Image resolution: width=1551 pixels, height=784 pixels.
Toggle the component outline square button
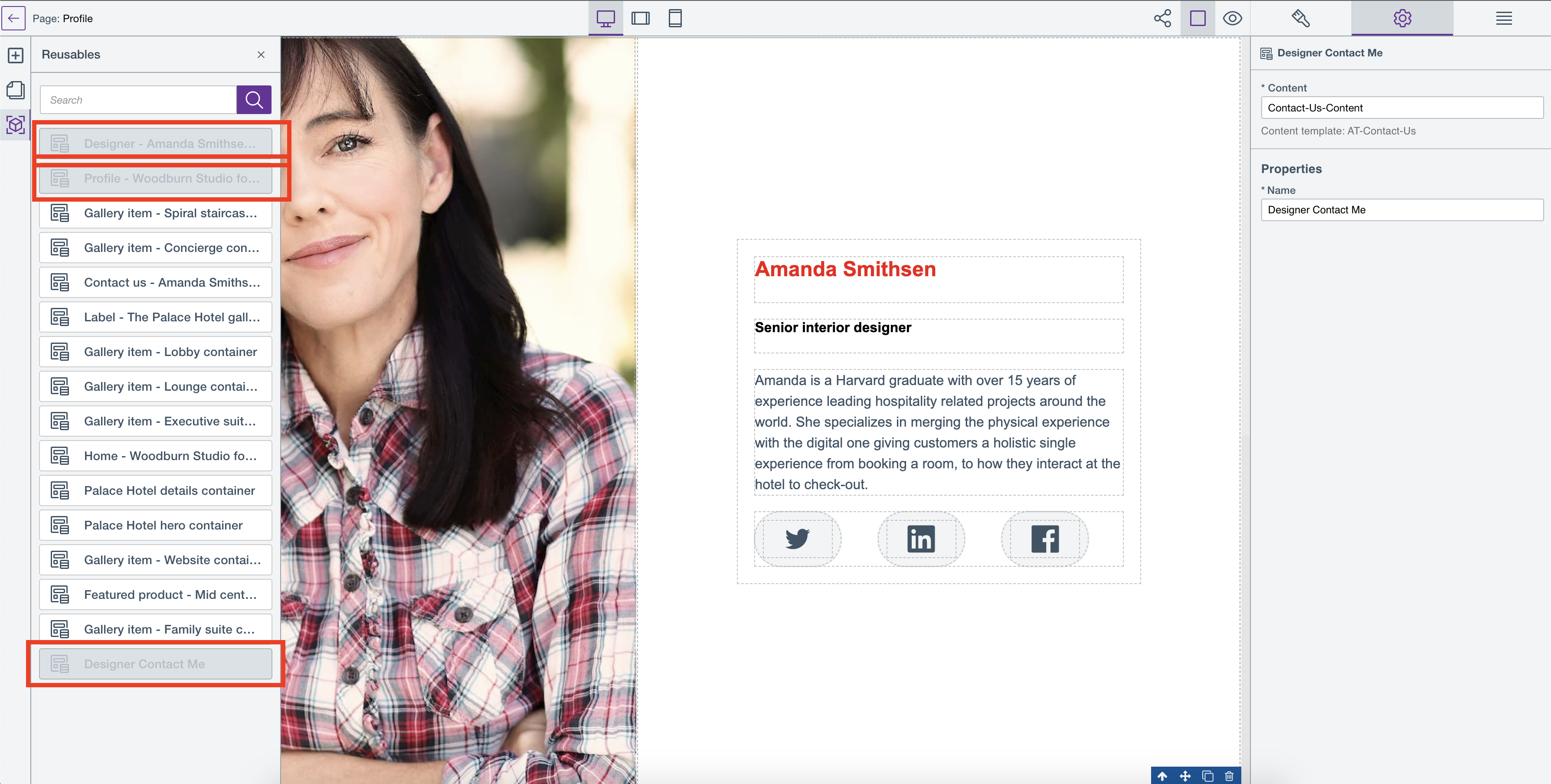point(1198,18)
